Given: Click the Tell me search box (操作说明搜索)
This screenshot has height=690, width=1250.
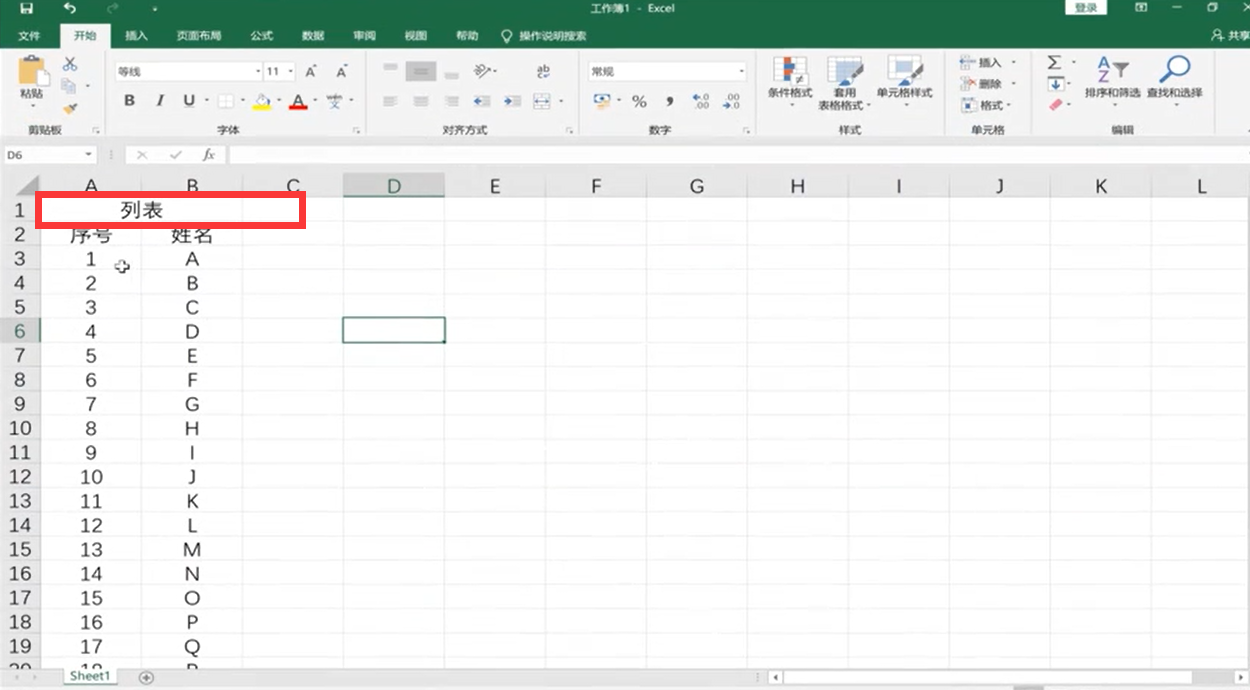Looking at the screenshot, I should 544,36.
